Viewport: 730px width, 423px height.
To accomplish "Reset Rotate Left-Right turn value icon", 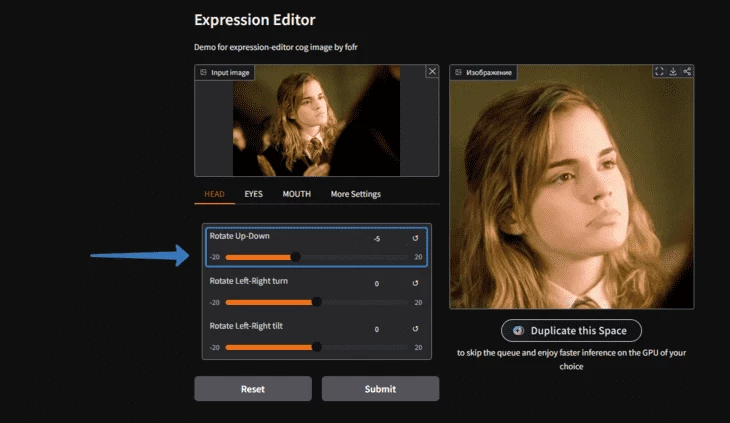I will (415, 283).
